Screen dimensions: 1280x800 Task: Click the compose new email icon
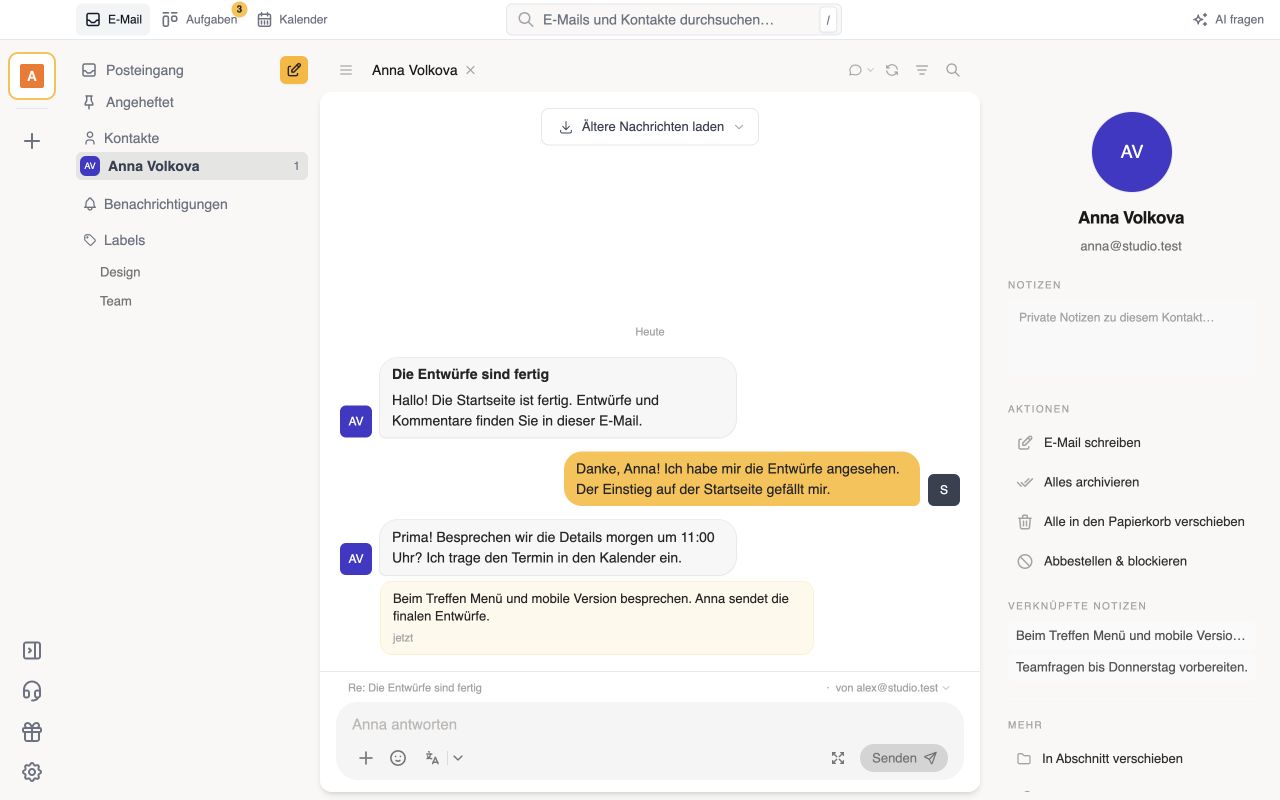coord(294,70)
